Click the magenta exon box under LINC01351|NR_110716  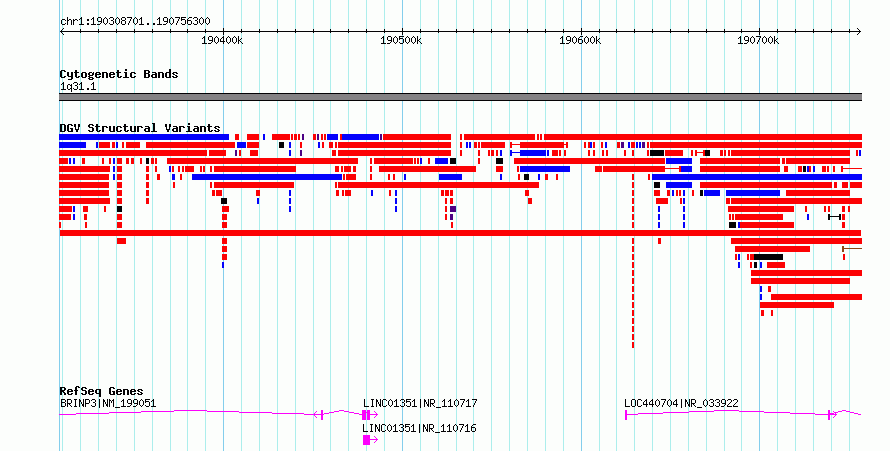[x=367, y=440]
